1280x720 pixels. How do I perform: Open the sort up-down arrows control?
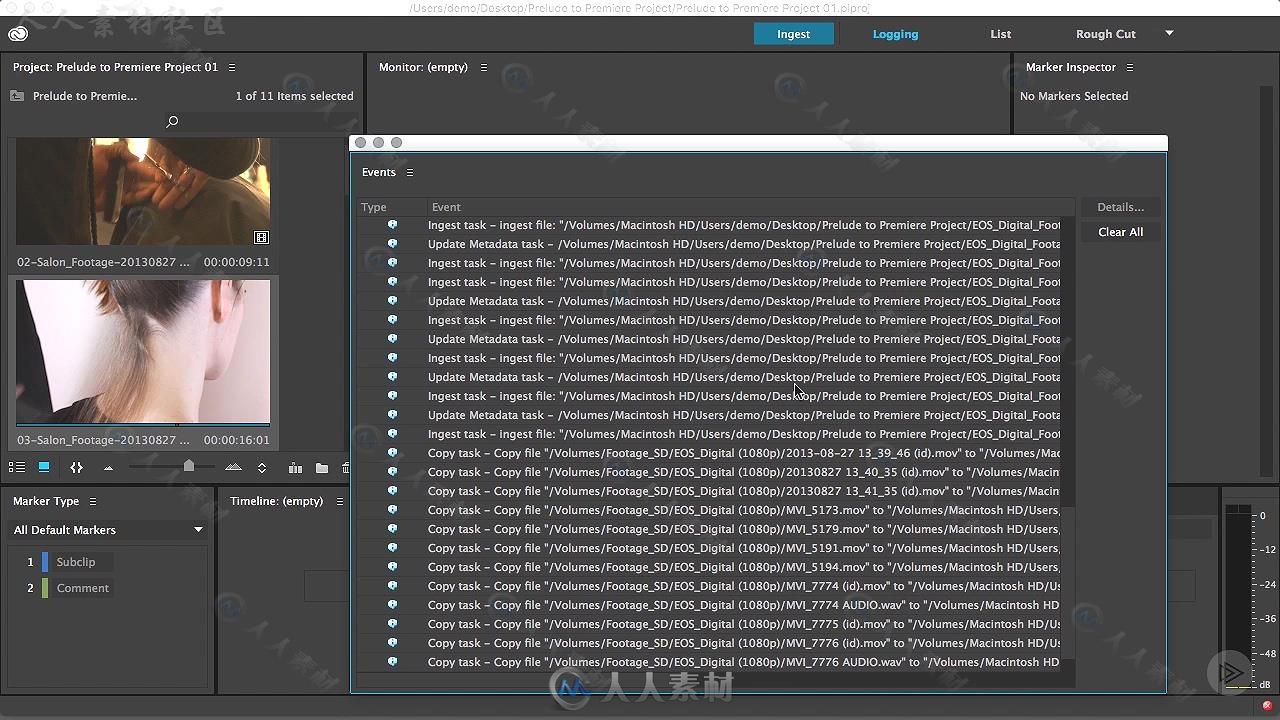point(262,467)
